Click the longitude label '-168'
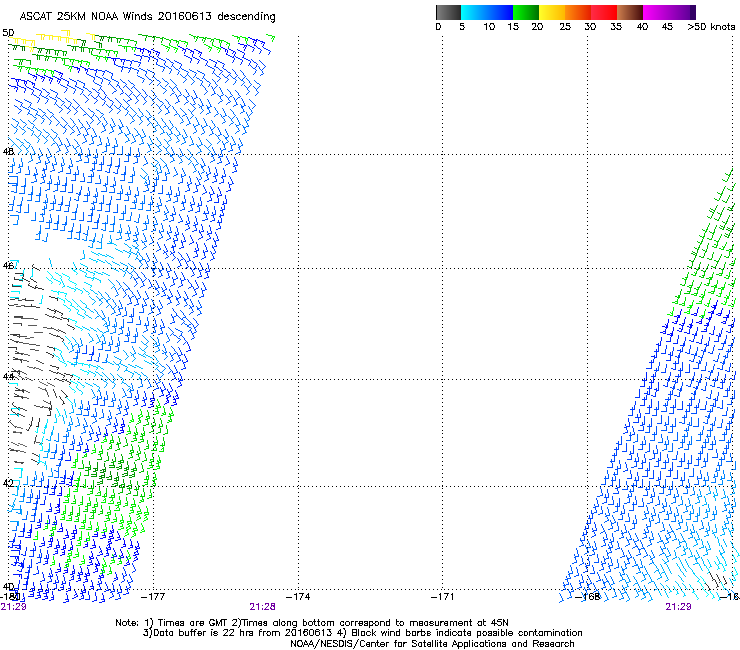Screen dimensions: 740x650 (588, 597)
